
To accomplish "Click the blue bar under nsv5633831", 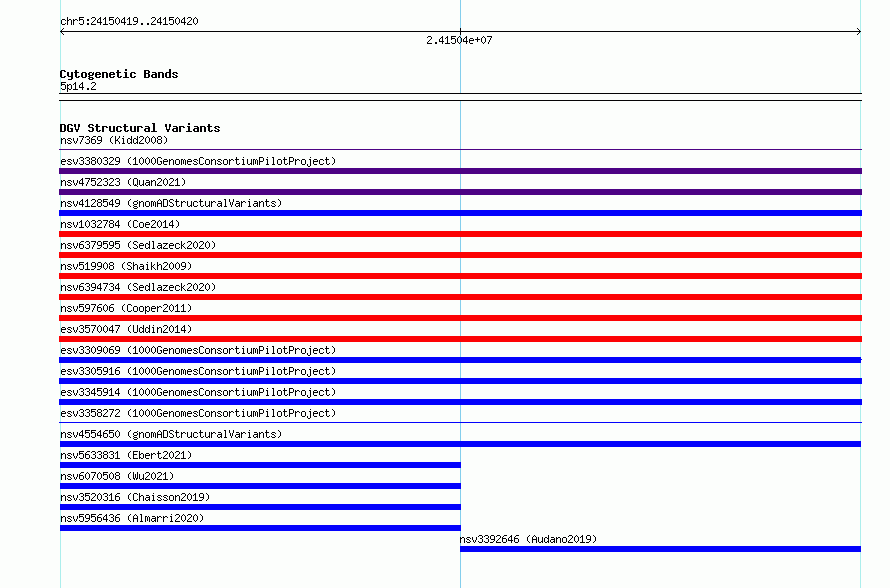I will 260,465.
